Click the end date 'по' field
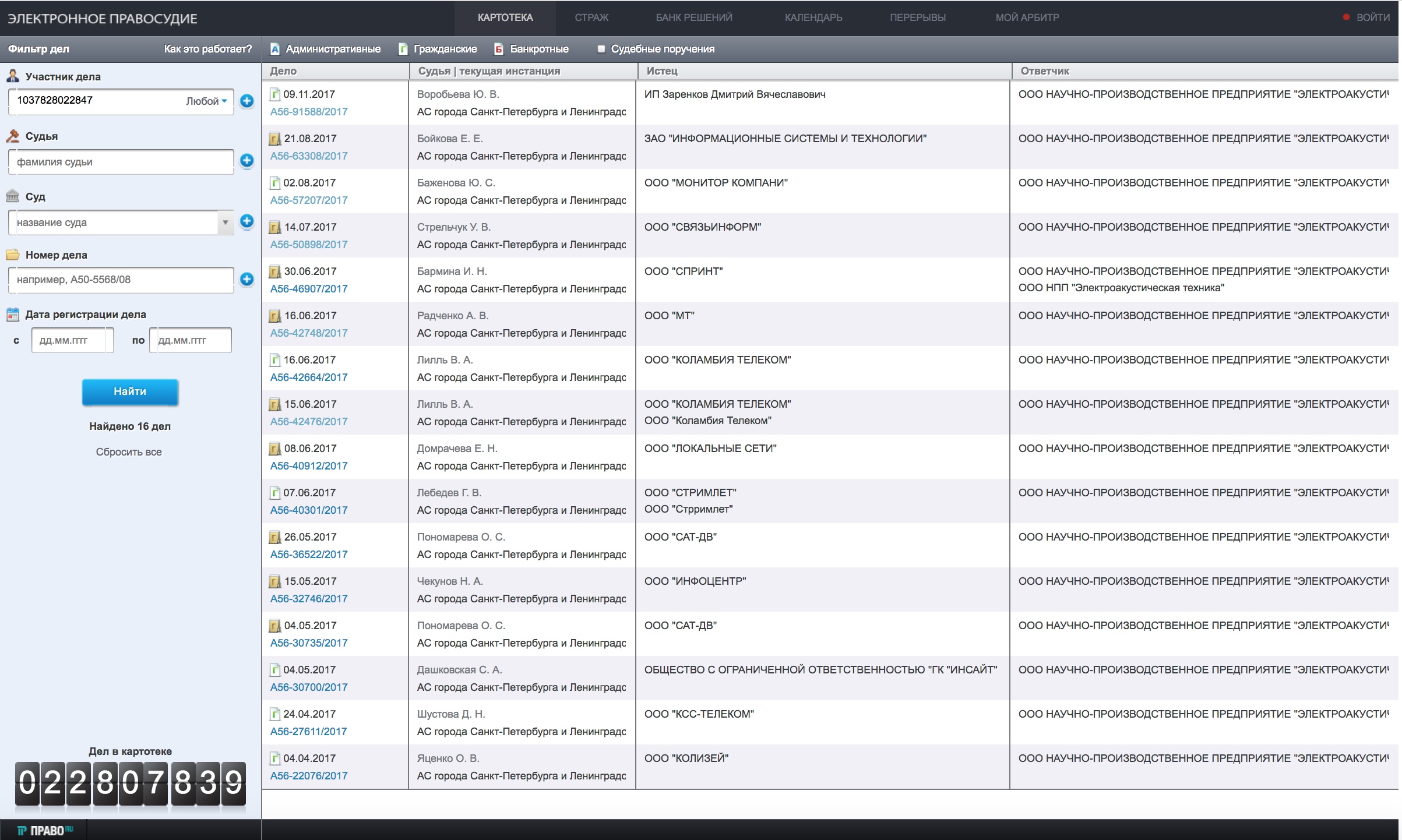 (x=191, y=340)
